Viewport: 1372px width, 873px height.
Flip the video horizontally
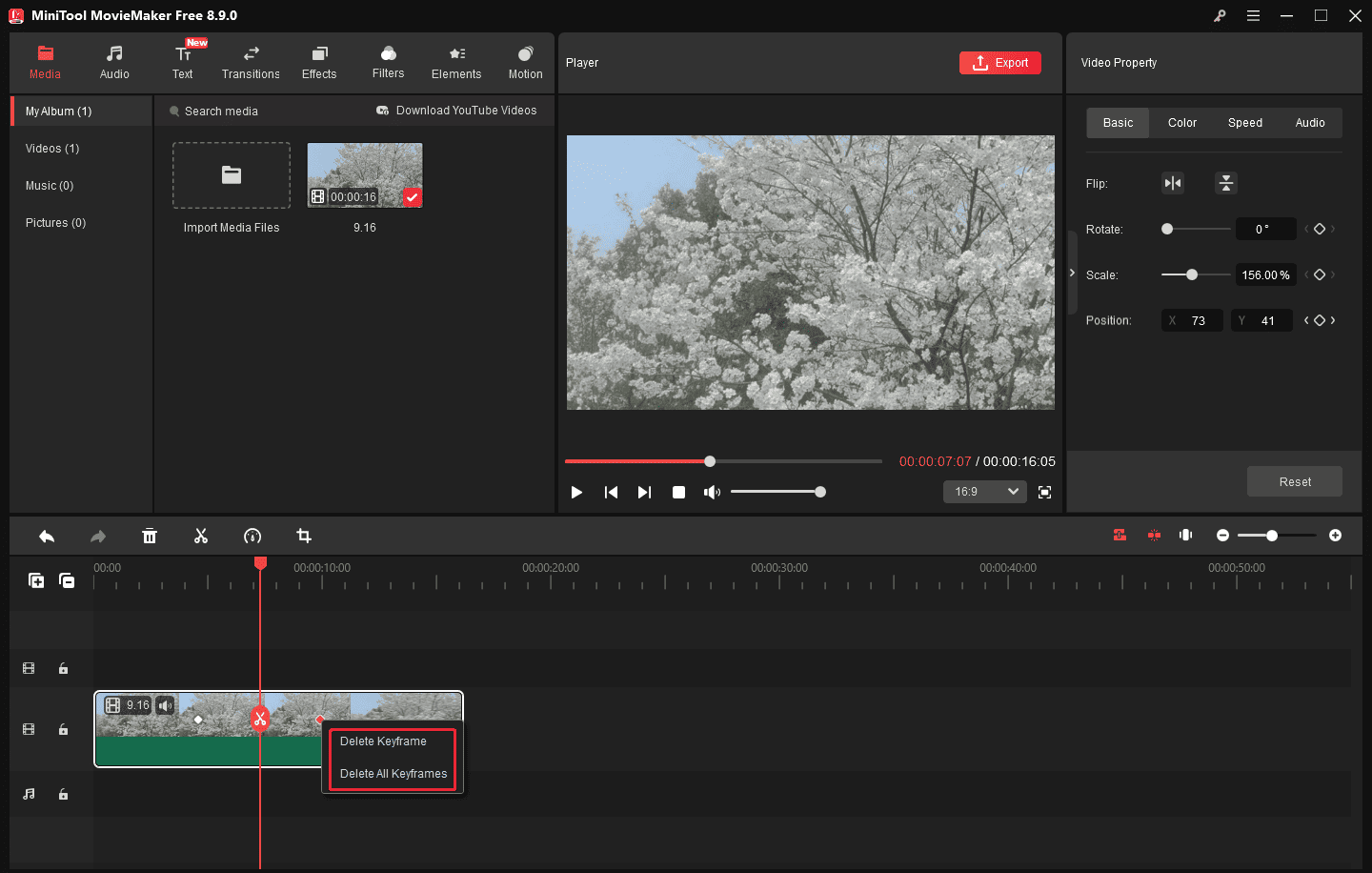point(1173,183)
